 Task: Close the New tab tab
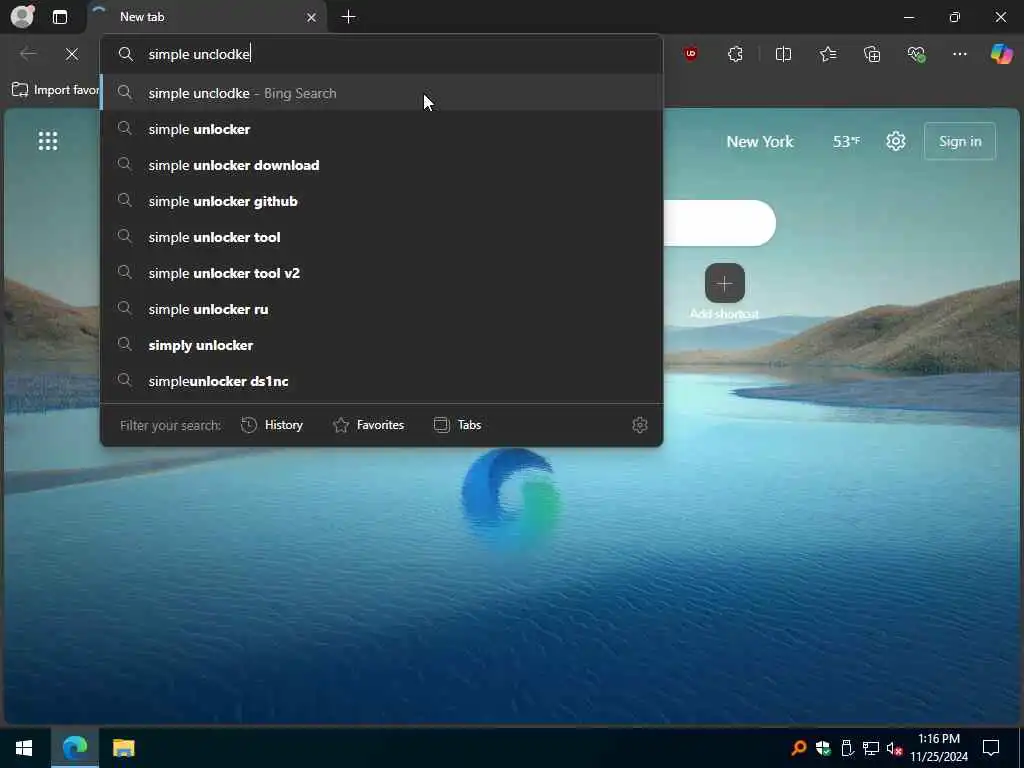[x=312, y=18]
